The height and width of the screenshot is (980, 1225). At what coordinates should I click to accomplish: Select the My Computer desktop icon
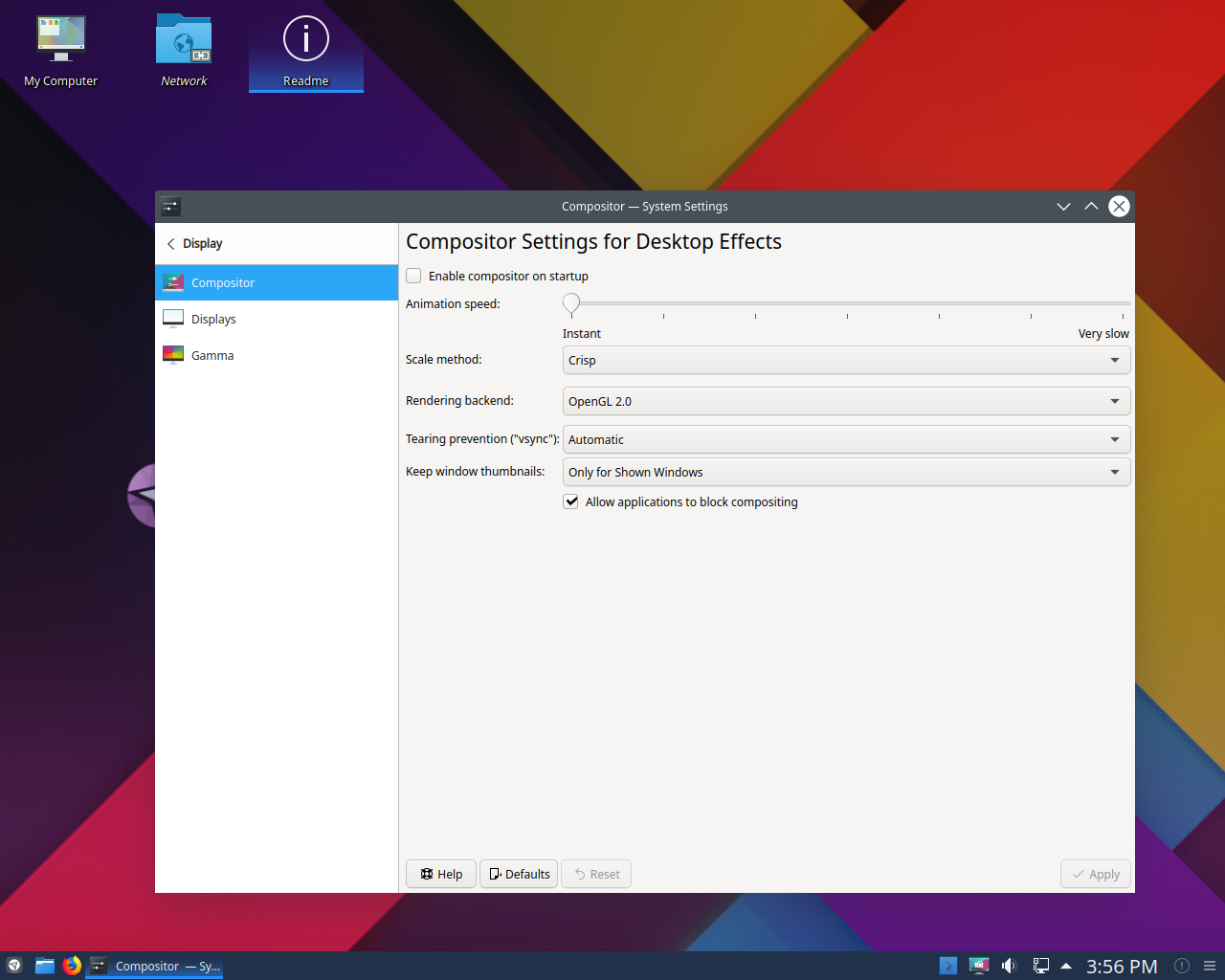[x=61, y=52]
